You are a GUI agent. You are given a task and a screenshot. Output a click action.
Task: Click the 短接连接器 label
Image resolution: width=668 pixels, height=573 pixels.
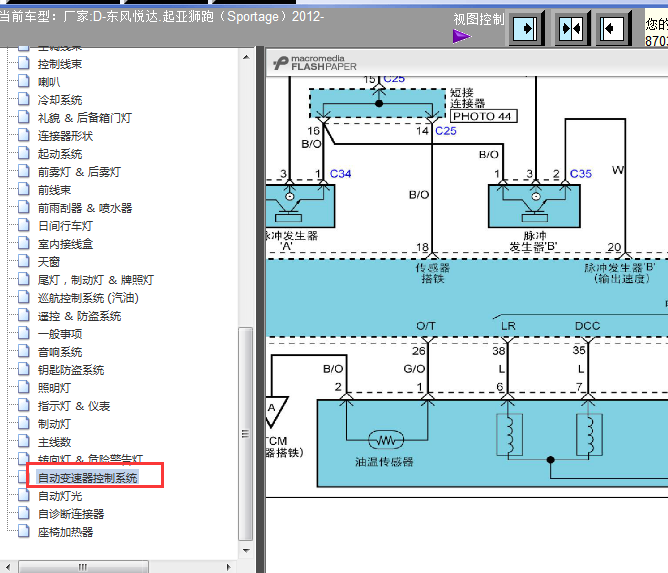(467, 98)
